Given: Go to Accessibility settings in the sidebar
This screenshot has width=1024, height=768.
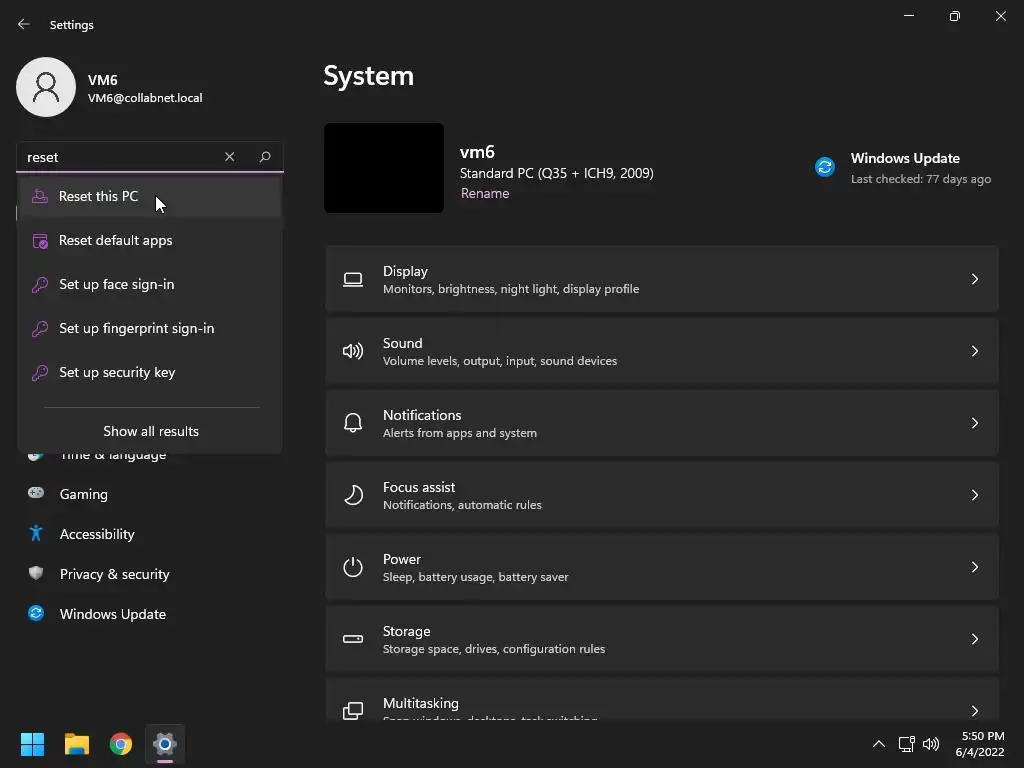Looking at the screenshot, I should pos(97,534).
